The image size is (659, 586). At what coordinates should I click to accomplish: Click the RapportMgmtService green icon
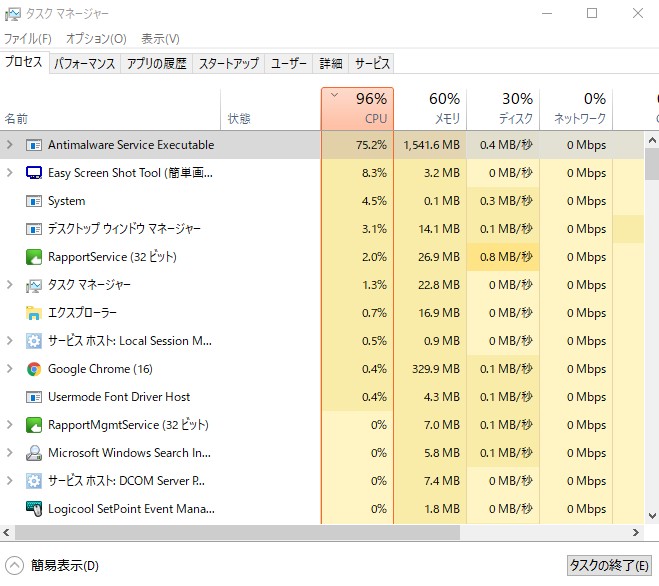34,425
